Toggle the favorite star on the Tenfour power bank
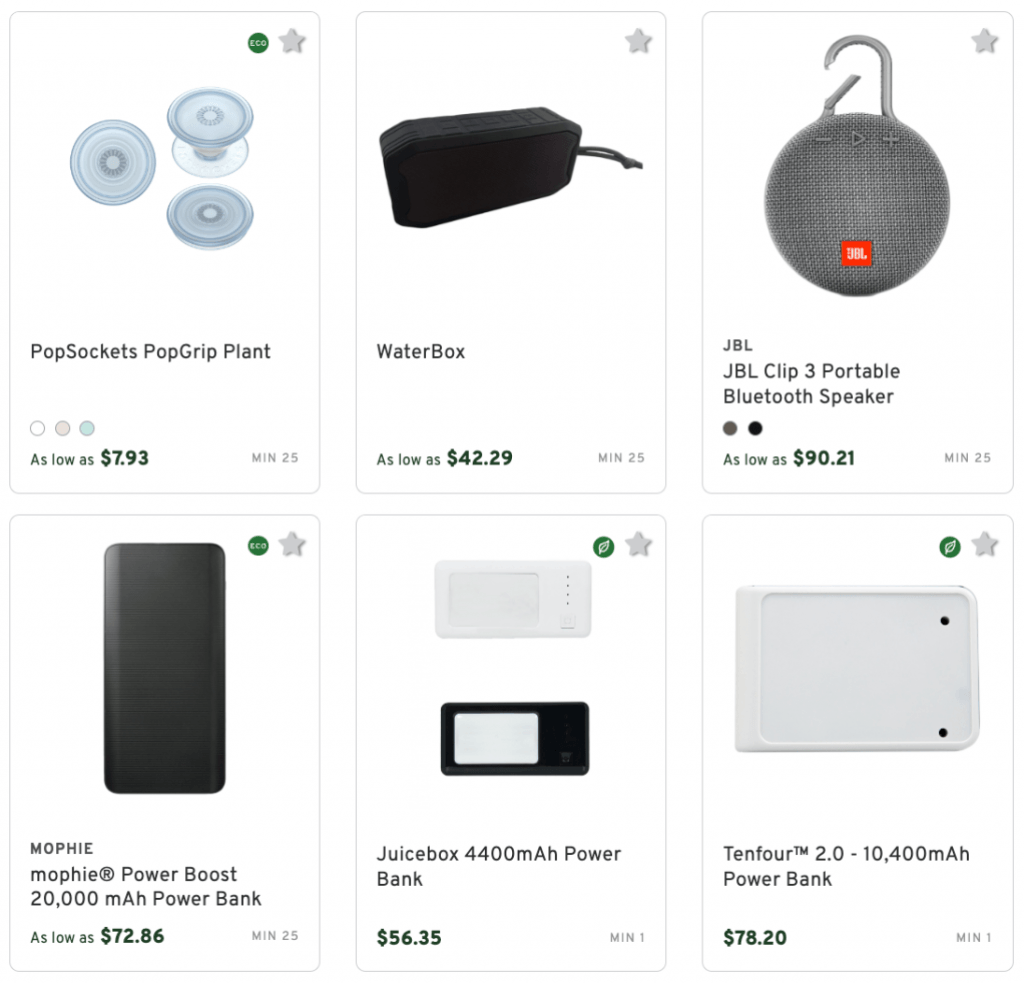 point(984,545)
